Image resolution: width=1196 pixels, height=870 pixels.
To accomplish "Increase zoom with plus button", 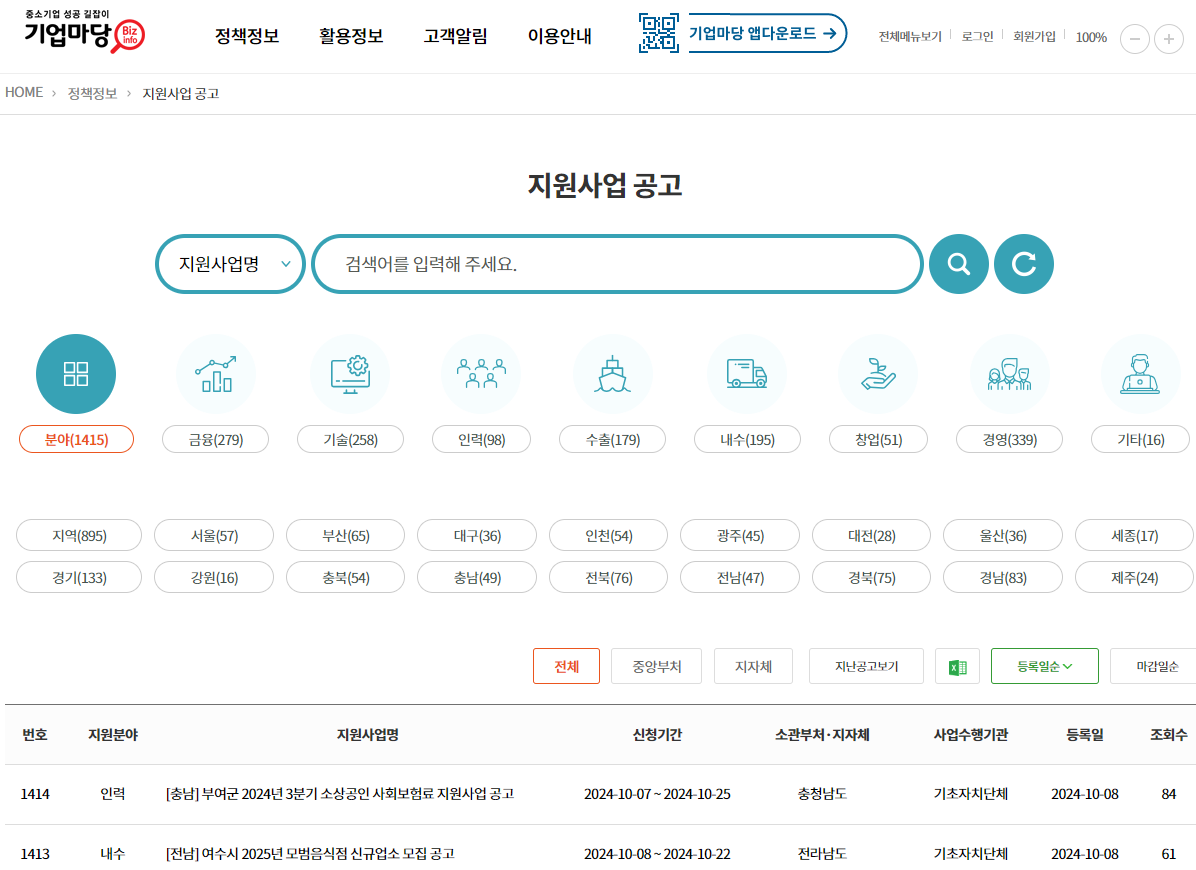I will tap(1169, 38).
